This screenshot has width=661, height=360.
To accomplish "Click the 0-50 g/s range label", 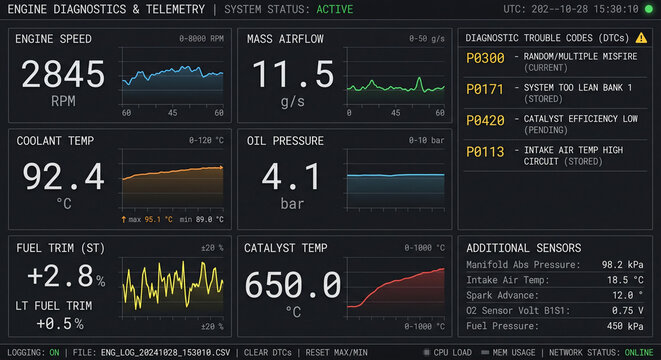I will tap(427, 39).
